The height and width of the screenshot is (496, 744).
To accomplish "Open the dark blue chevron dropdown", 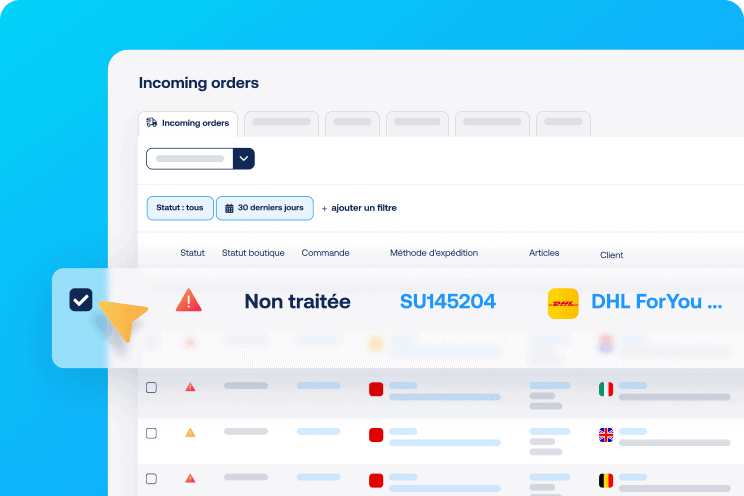I will coord(244,158).
